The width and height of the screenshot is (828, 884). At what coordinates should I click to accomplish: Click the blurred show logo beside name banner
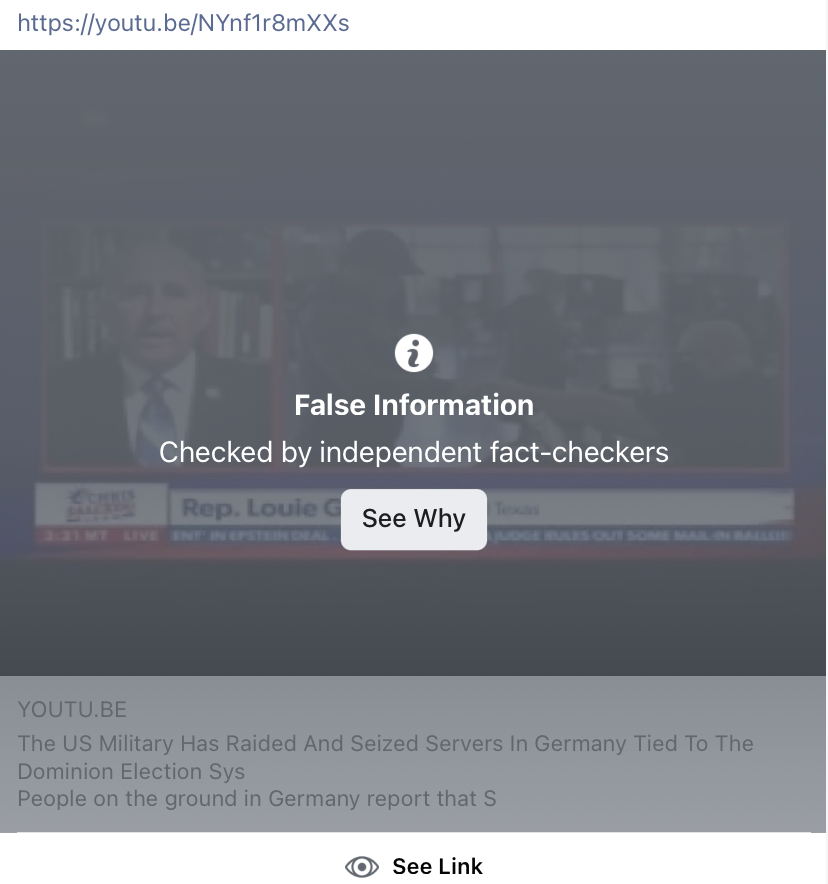click(101, 505)
